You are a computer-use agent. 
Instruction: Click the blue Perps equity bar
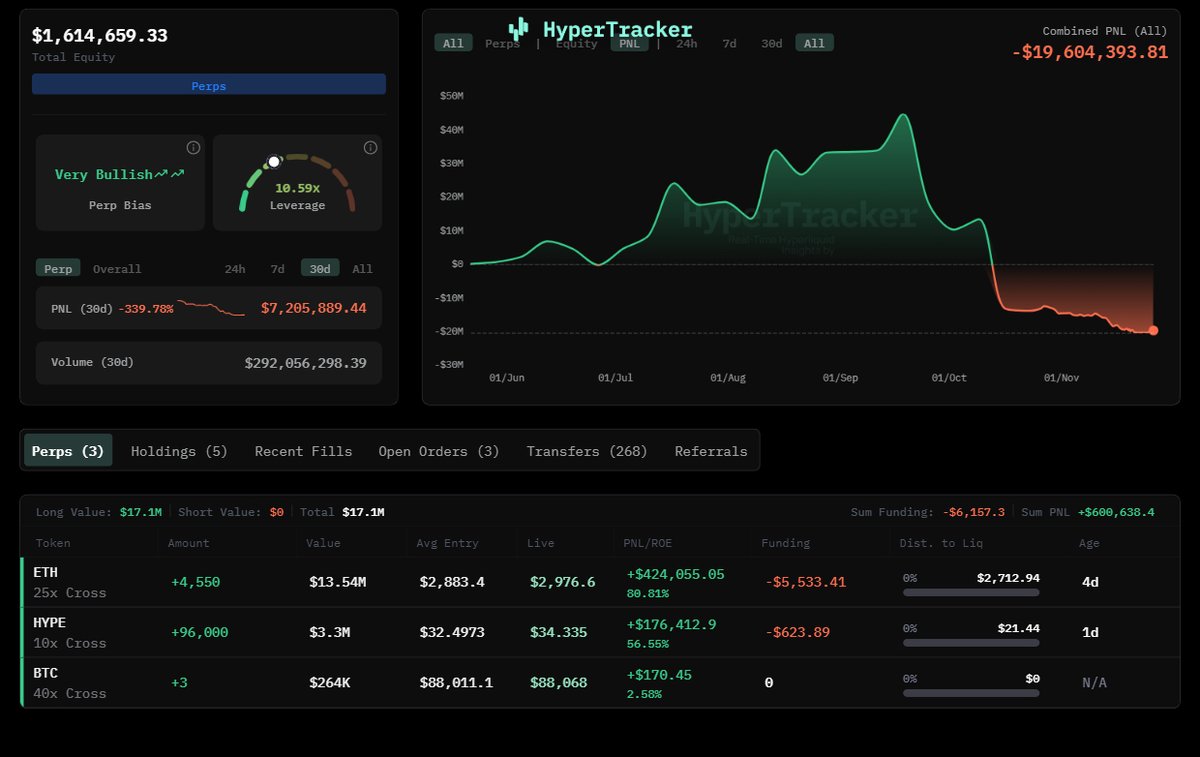[209, 86]
